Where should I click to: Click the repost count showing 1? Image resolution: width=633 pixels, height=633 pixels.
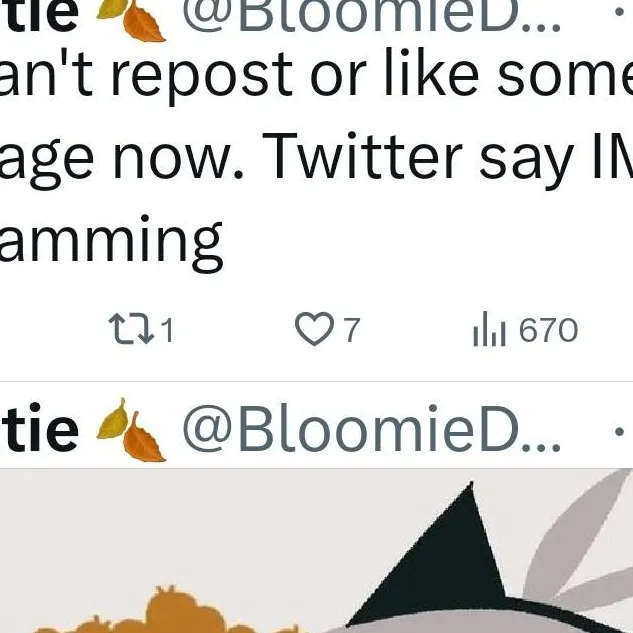point(168,330)
